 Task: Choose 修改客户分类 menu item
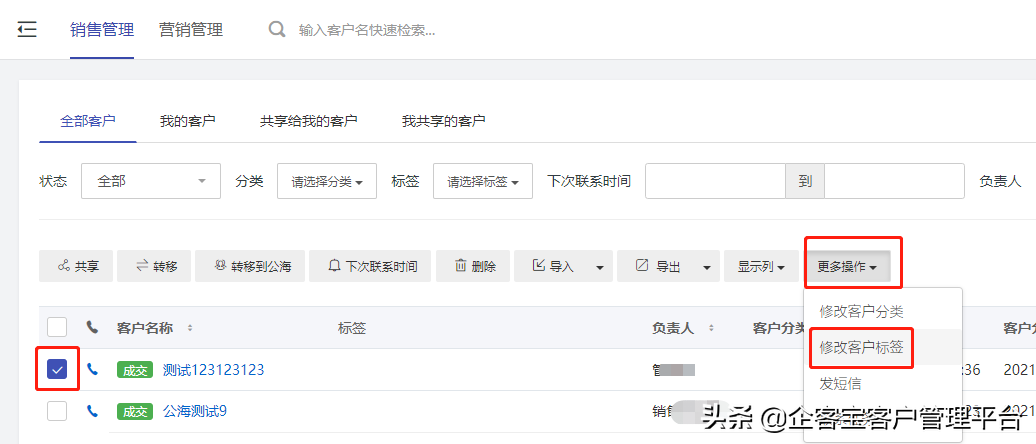pyautogui.click(x=862, y=311)
